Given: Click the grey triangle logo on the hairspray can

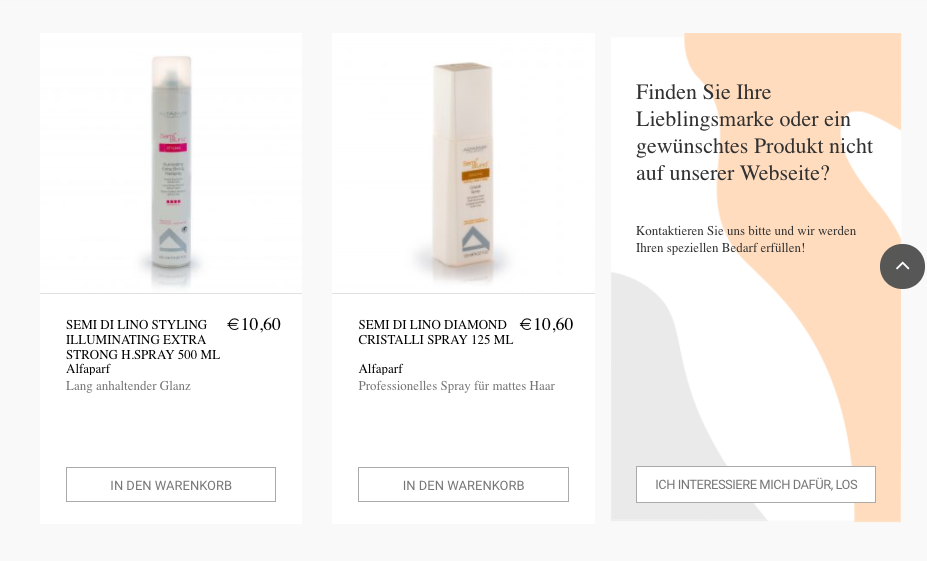Looking at the screenshot, I should [173, 240].
